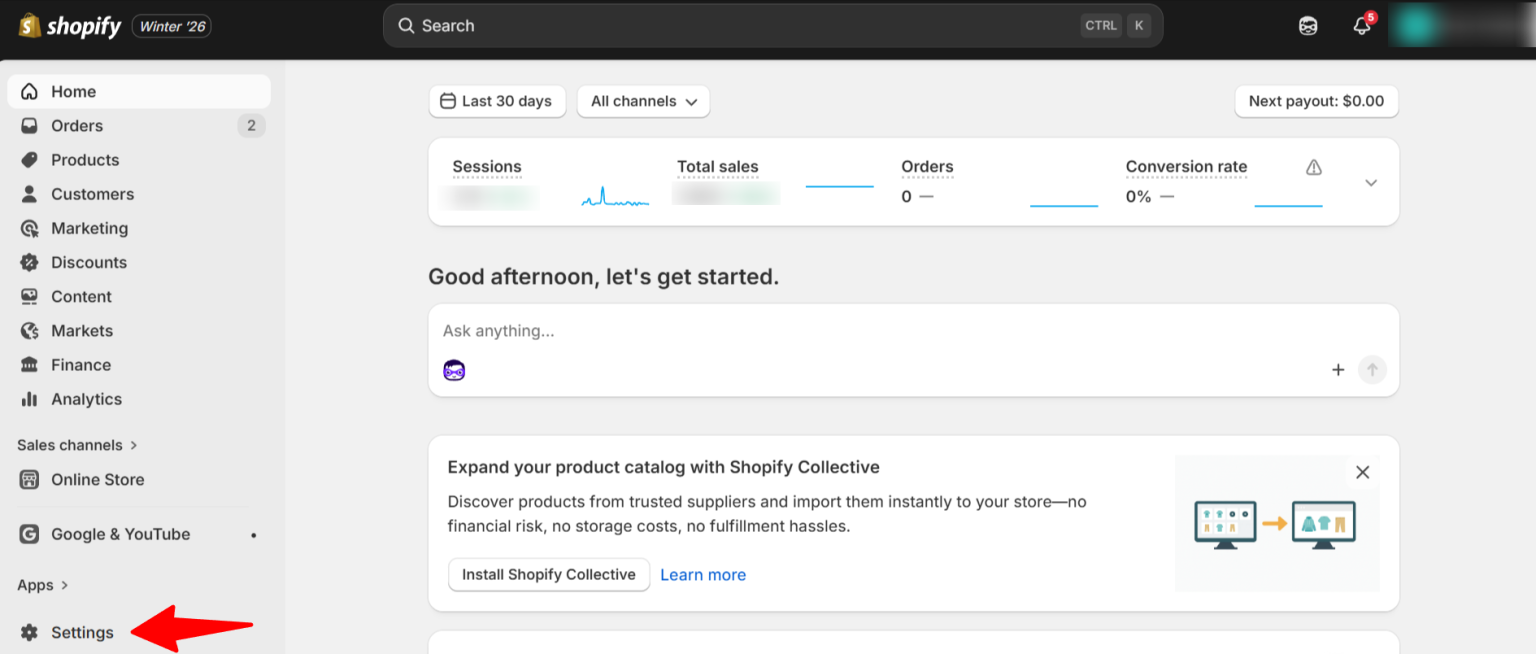Select Markets in the sidebar
1536x654 pixels.
(x=139, y=331)
